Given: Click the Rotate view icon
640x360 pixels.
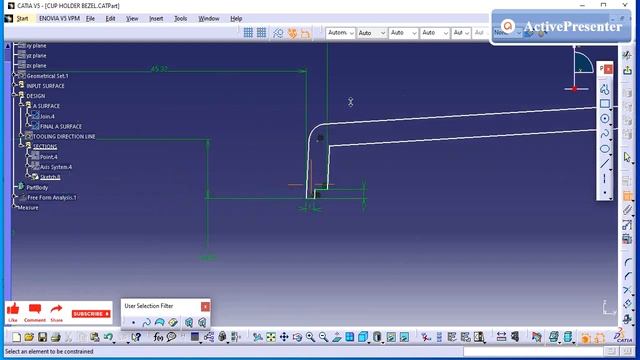Looking at the screenshot, I should (x=297, y=337).
